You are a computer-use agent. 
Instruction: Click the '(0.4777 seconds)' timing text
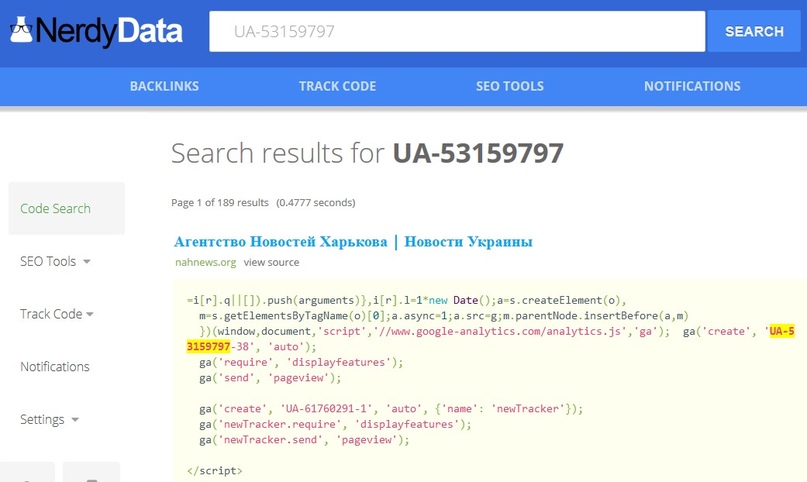(x=315, y=203)
